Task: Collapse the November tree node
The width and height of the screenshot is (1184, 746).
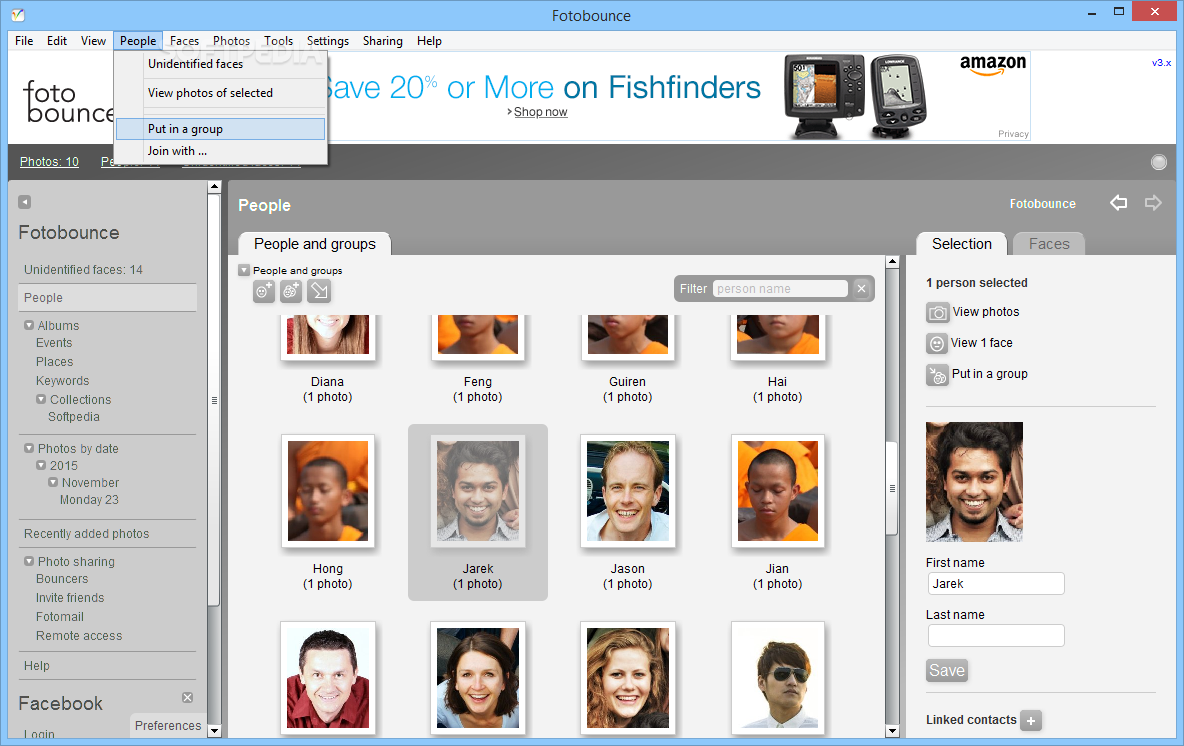Action: pos(53,482)
